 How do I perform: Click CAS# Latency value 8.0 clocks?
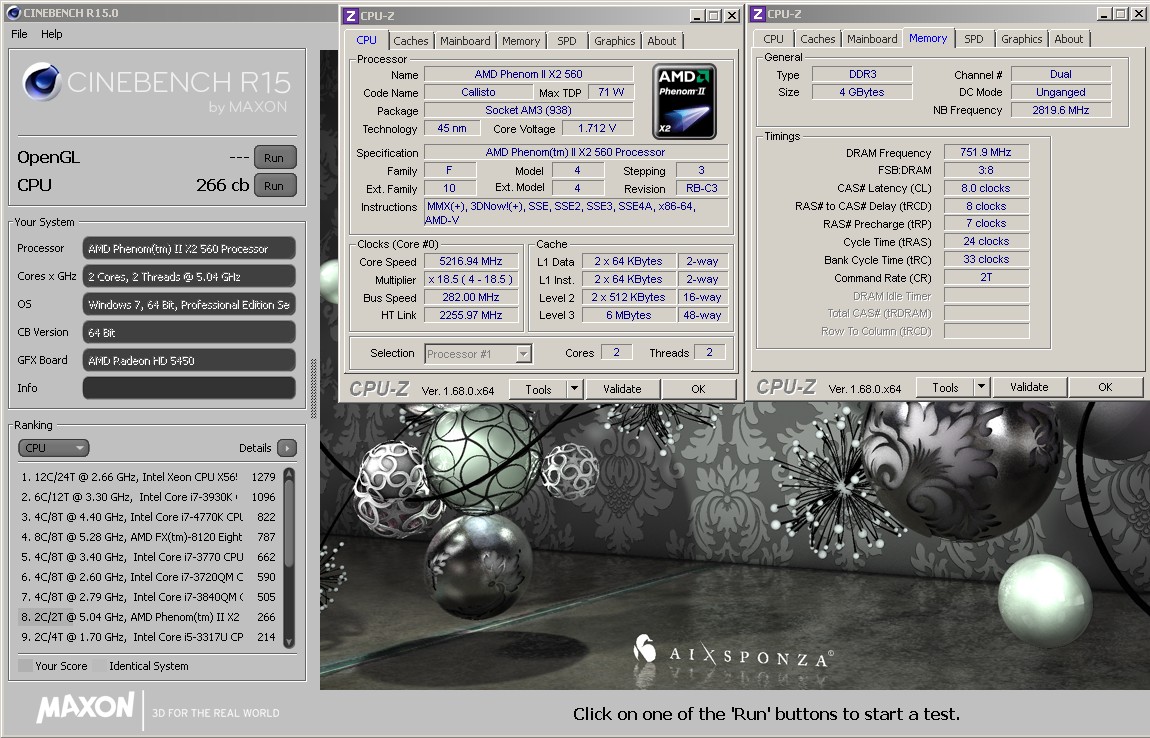[986, 189]
